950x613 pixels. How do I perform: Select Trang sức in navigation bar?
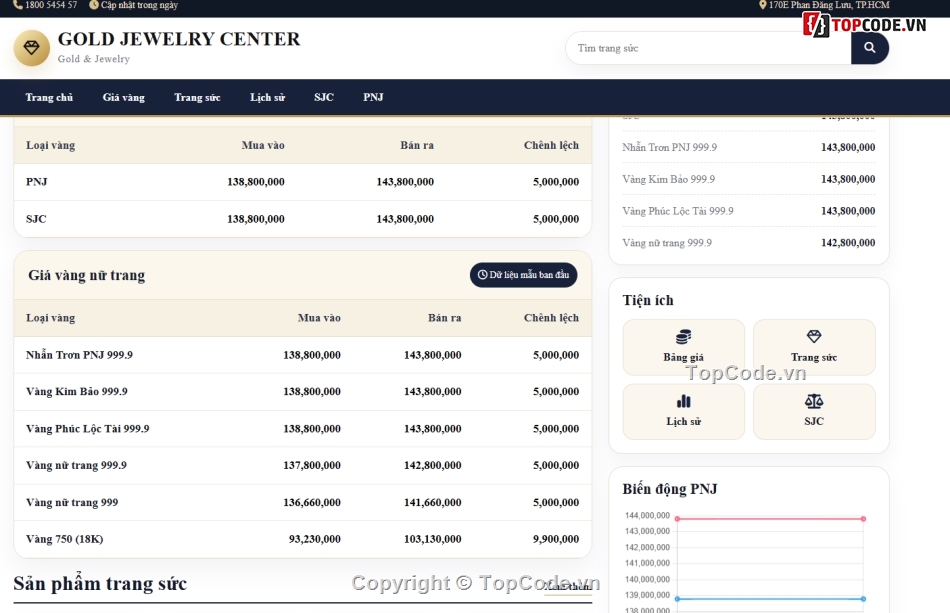pos(197,97)
